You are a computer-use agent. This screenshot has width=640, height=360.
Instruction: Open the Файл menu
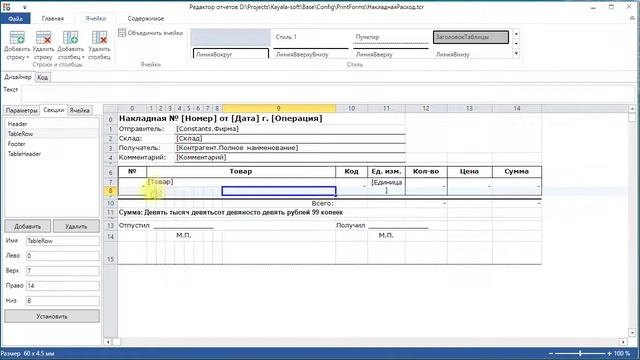coord(15,19)
